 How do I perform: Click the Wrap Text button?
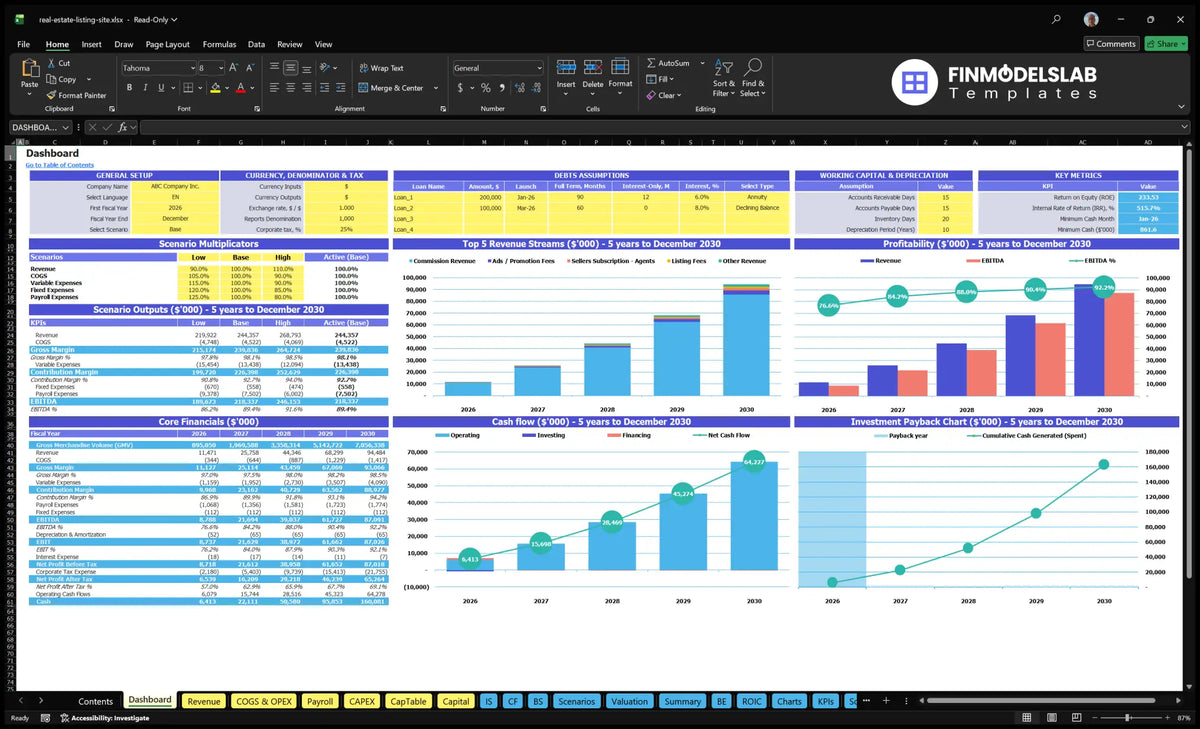pyautogui.click(x=382, y=68)
